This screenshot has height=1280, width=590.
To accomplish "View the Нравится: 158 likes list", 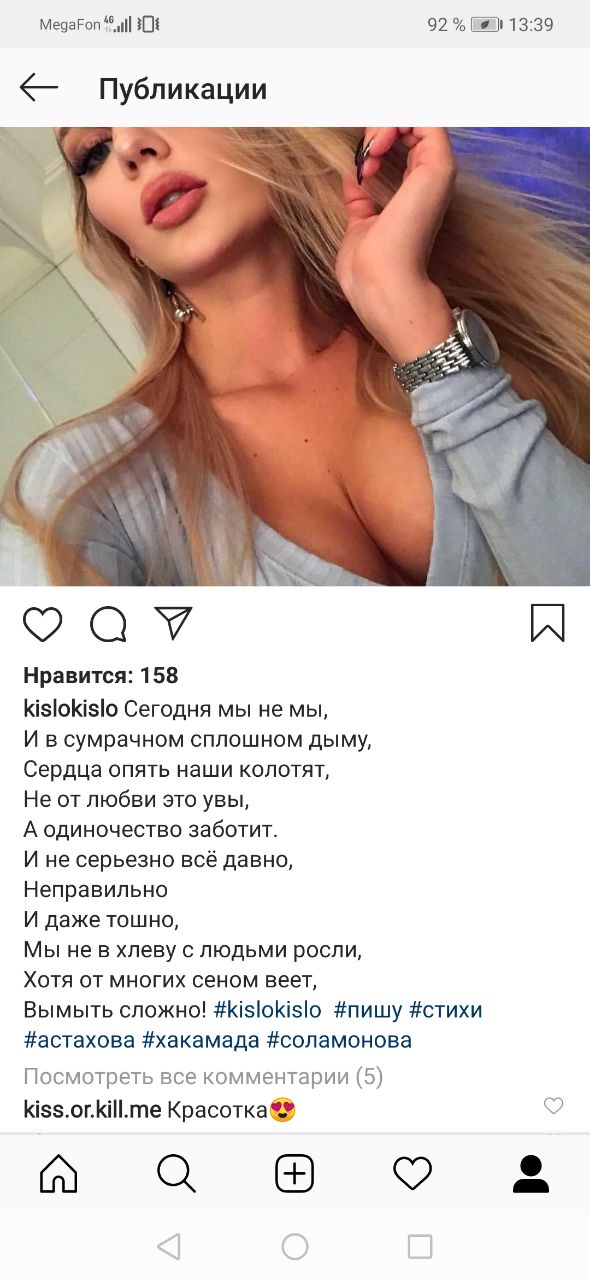I will (x=100, y=675).
